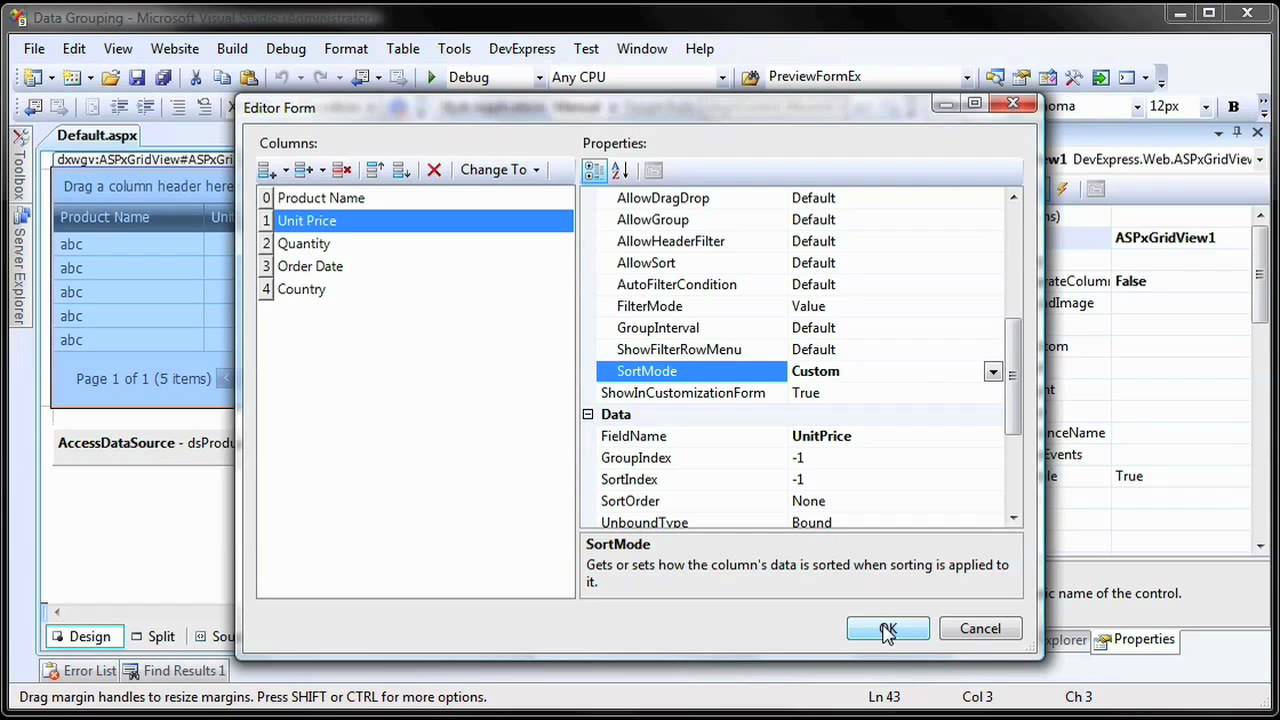Click the Add New Item toolbar icon
The image size is (1280, 720).
tap(72, 77)
